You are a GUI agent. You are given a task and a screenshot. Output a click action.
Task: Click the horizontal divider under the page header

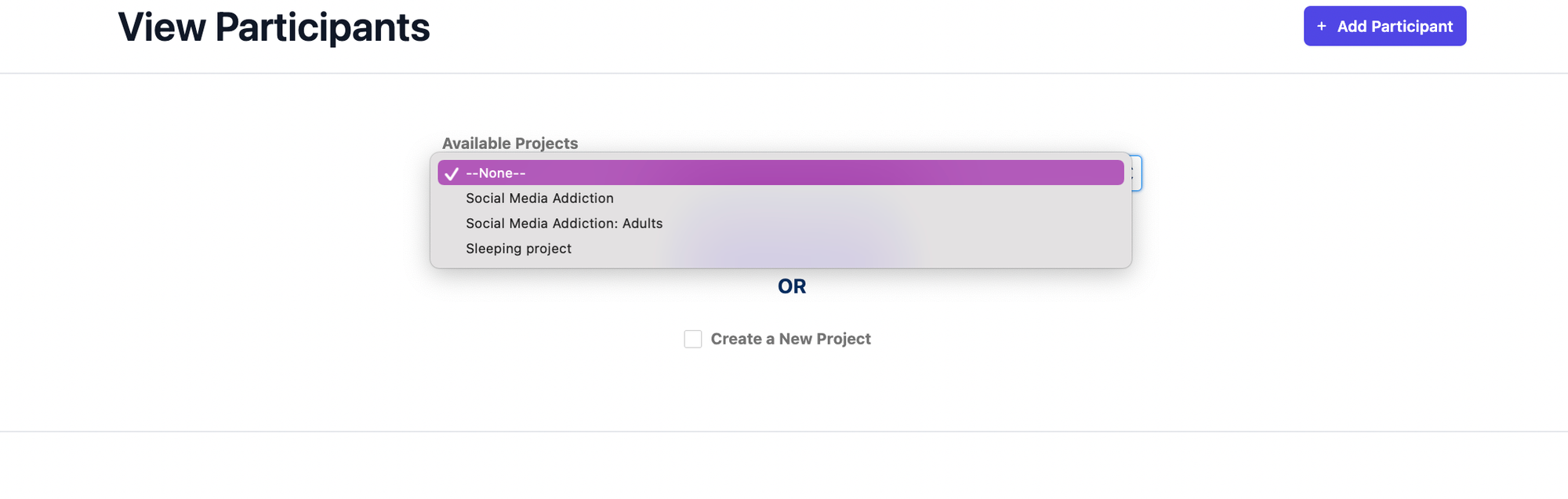pos(784,73)
